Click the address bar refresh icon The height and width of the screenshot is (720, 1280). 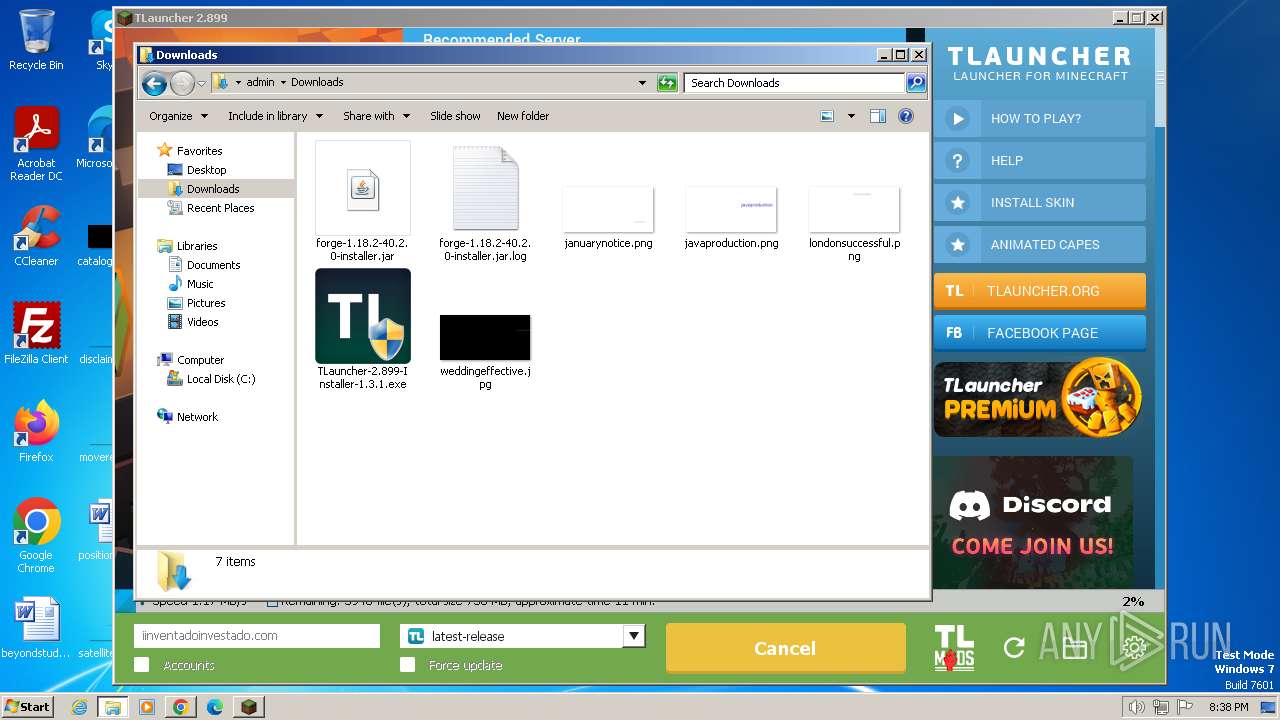click(x=667, y=83)
